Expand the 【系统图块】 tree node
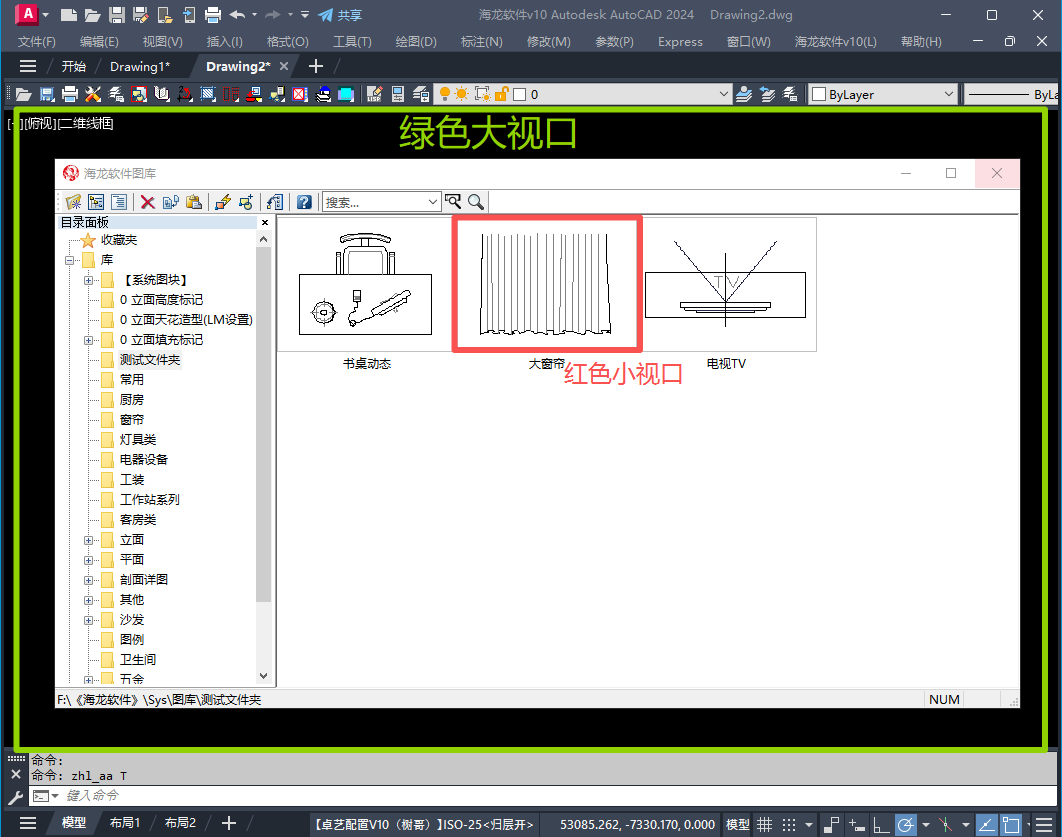The height and width of the screenshot is (837, 1062). pos(89,280)
